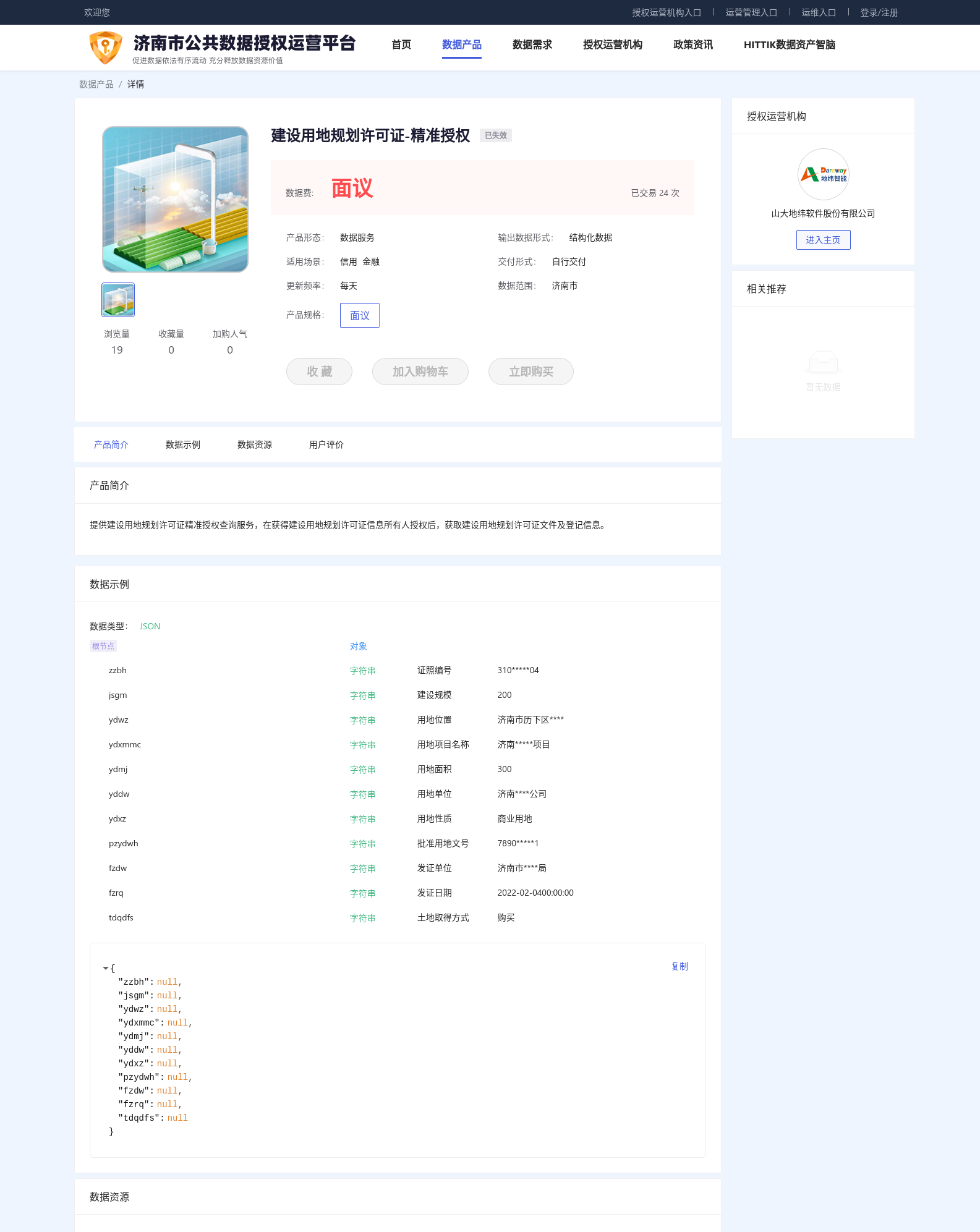
Task: Click 山大地纬软件股份有限公司 company name
Action: (x=823, y=213)
